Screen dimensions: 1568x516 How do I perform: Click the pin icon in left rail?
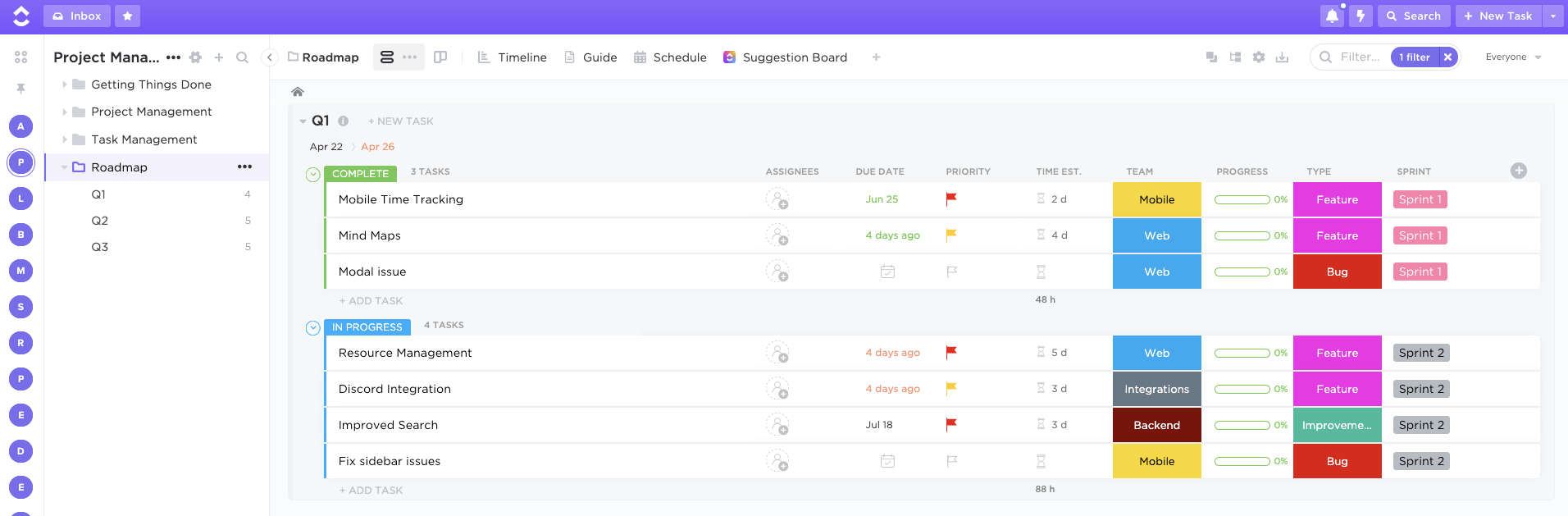pyautogui.click(x=21, y=89)
